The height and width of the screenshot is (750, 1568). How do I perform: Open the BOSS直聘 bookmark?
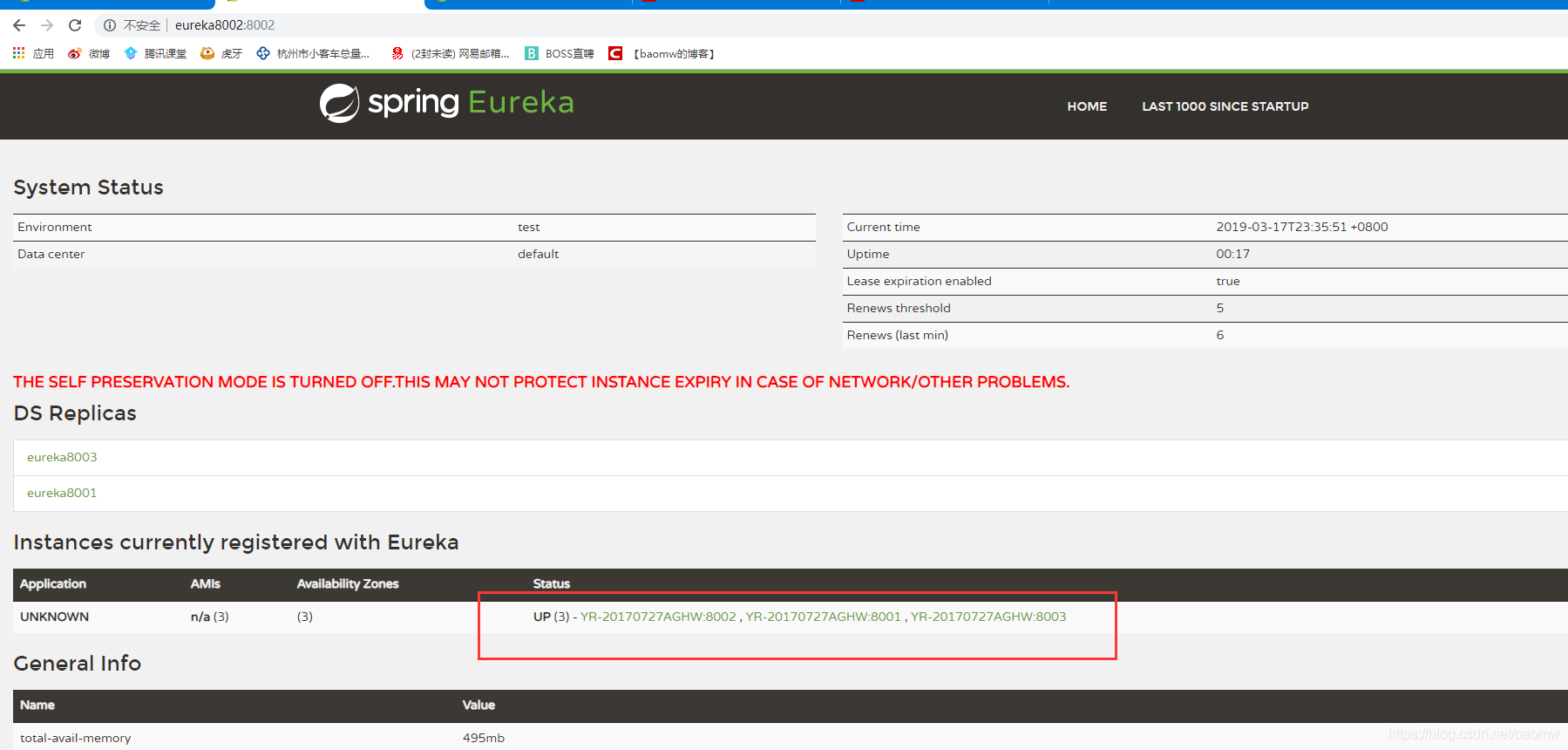pos(560,53)
